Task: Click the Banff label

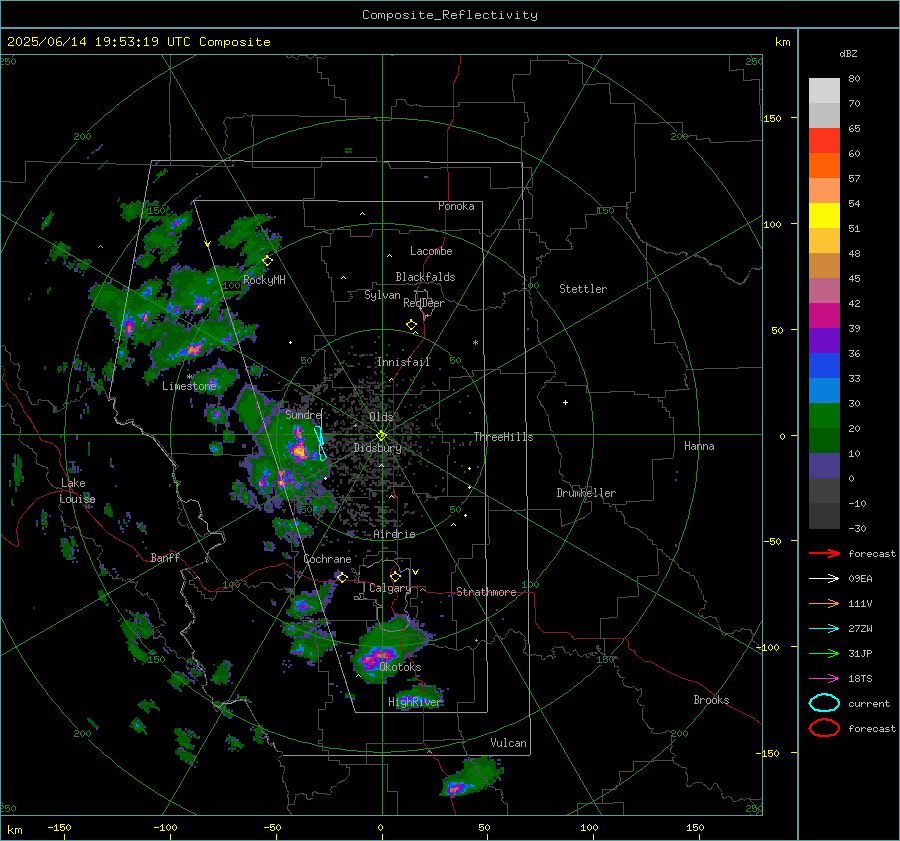Action: [165, 557]
